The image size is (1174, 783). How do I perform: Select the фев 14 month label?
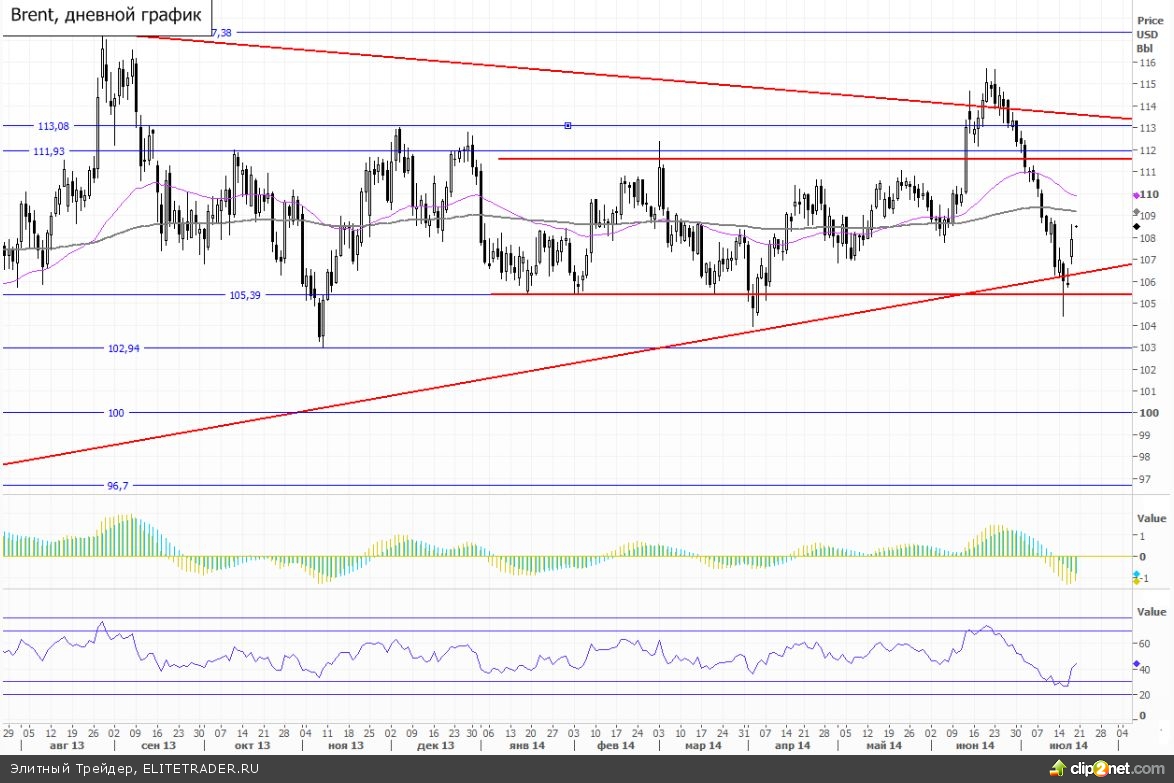(616, 746)
